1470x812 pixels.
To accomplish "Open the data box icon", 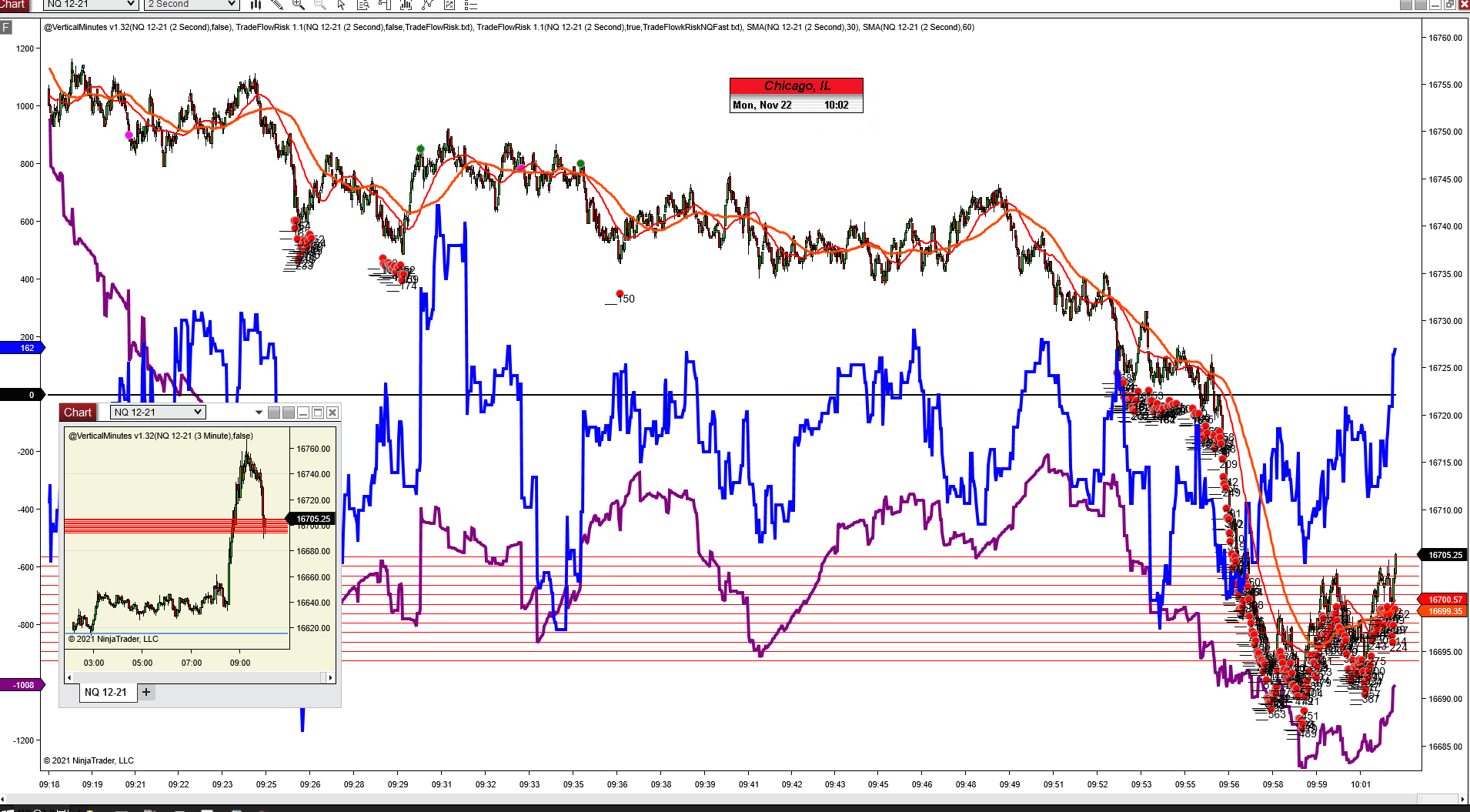I will coord(363,5).
